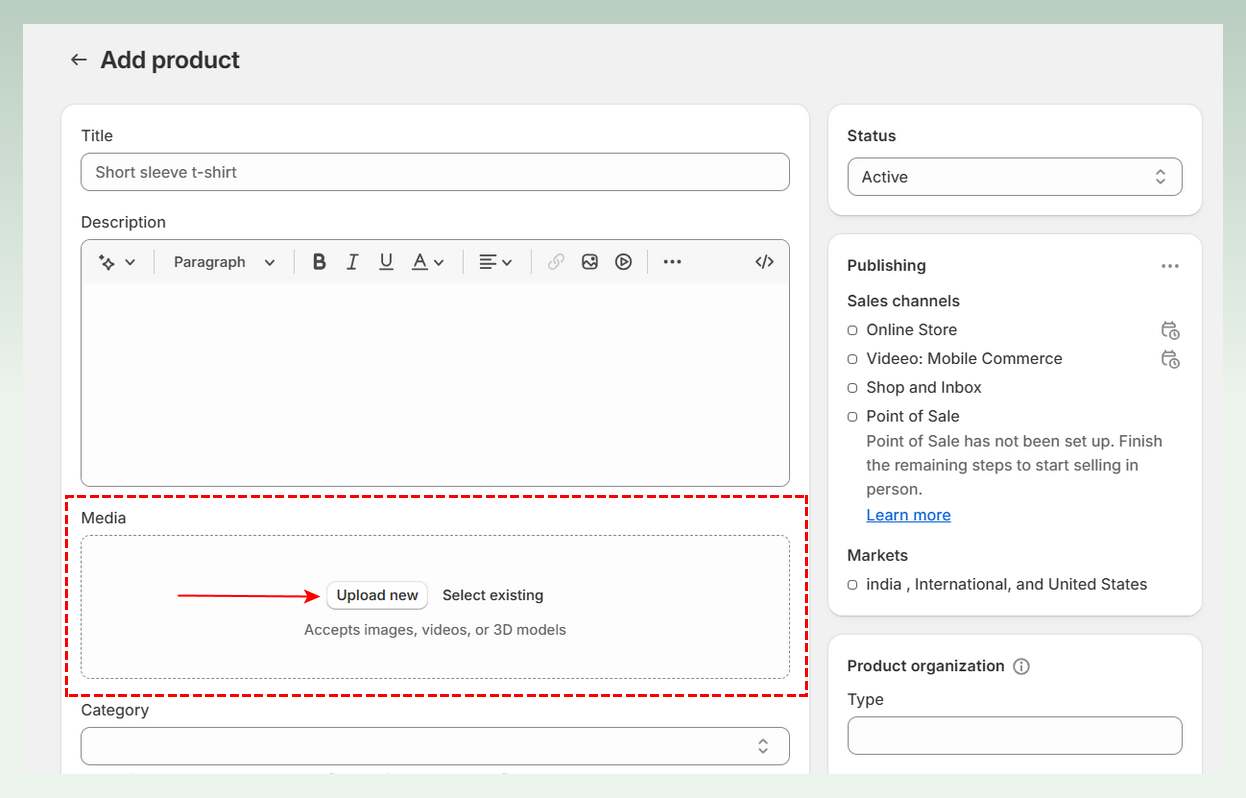Image resolution: width=1246 pixels, height=798 pixels.
Task: Open the Publishing options ellipsis menu
Action: 1170,265
